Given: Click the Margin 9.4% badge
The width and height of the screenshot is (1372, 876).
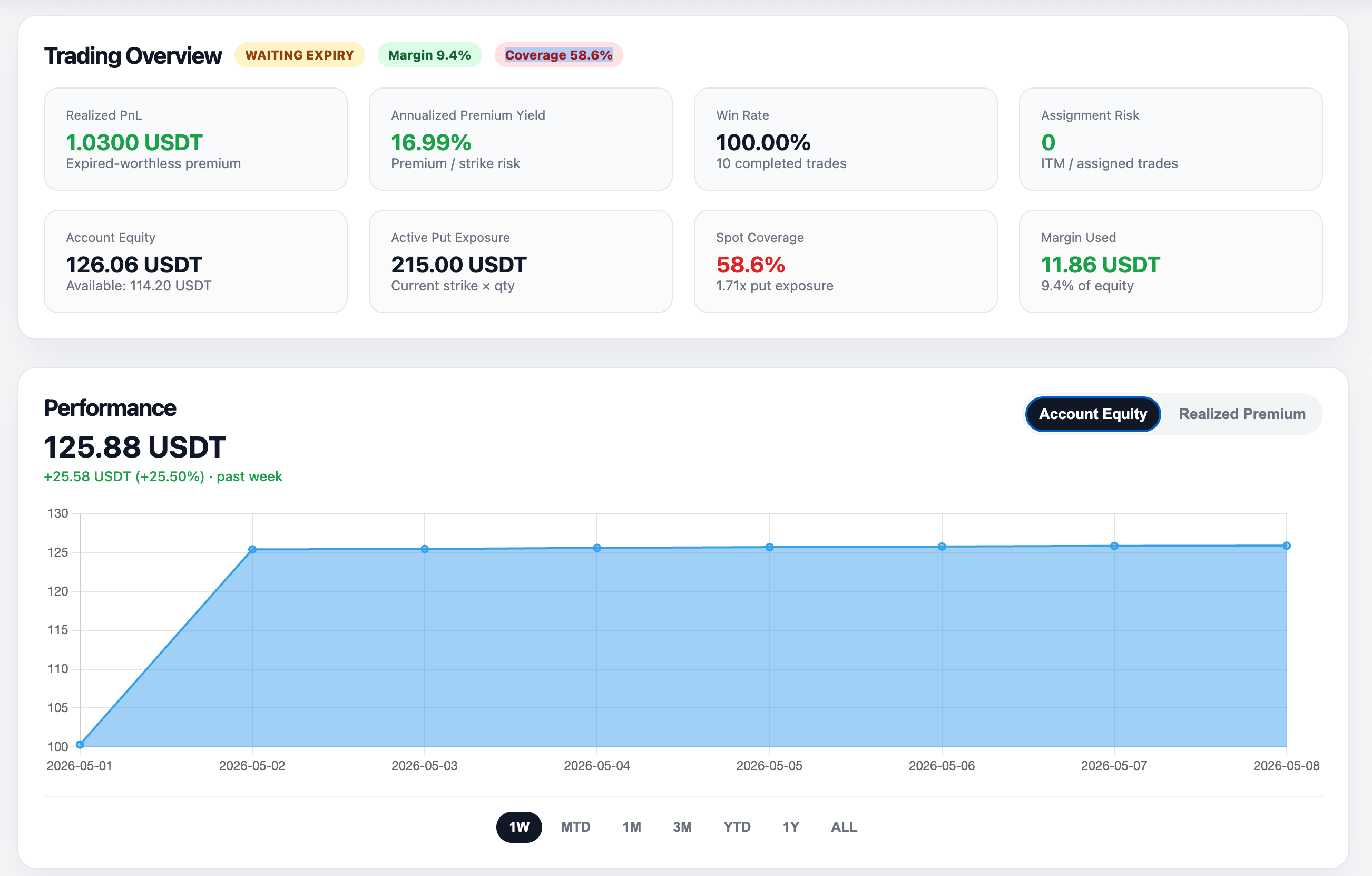Looking at the screenshot, I should [x=429, y=55].
